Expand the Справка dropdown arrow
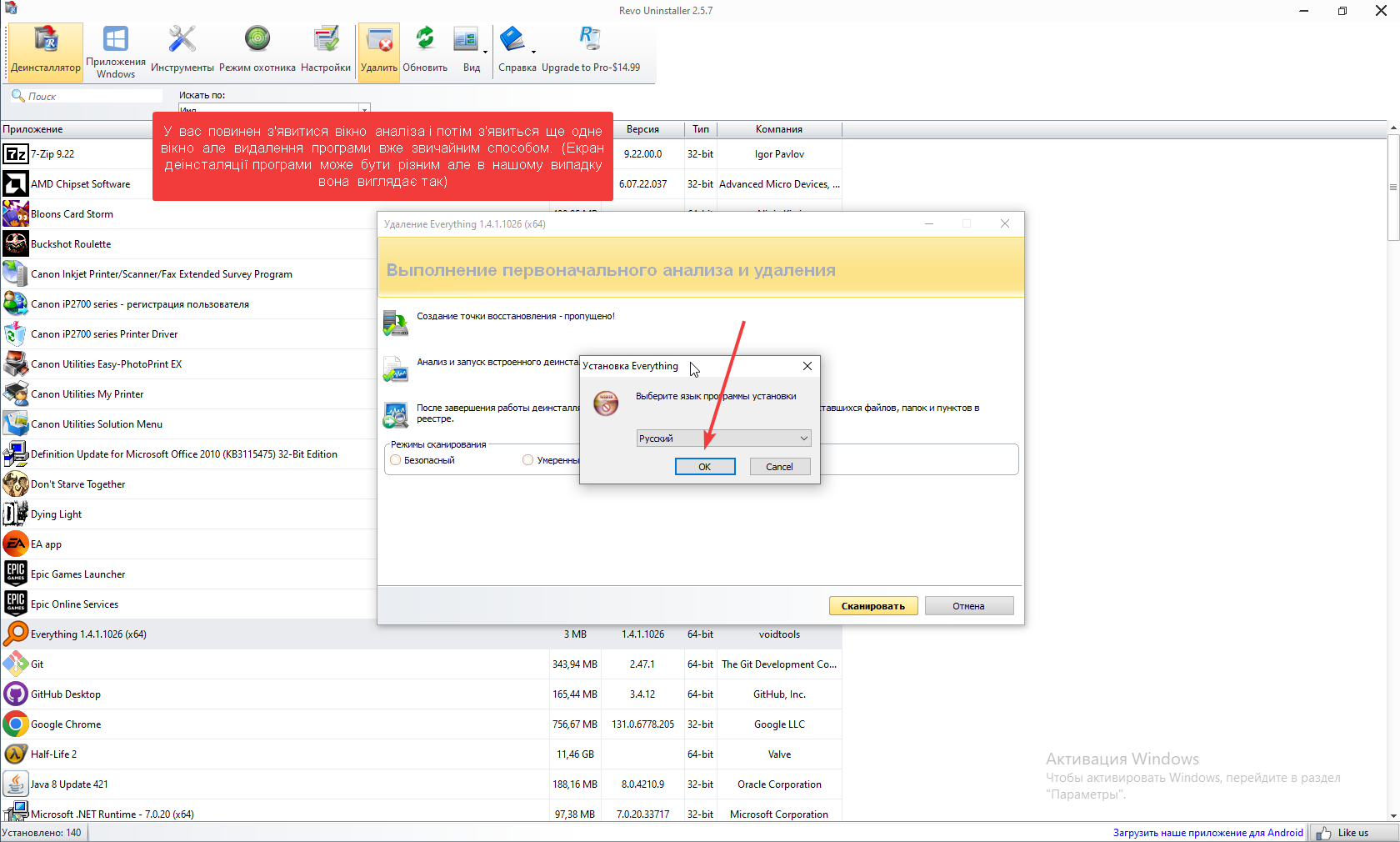Viewport: 1400px width, 842px height. click(533, 53)
